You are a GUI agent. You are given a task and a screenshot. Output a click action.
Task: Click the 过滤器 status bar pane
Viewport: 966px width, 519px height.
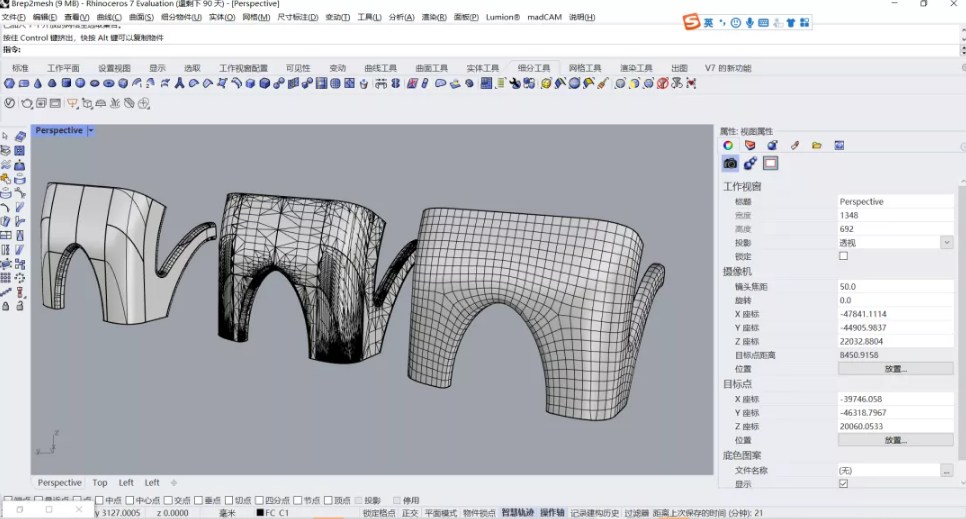[x=636, y=513]
